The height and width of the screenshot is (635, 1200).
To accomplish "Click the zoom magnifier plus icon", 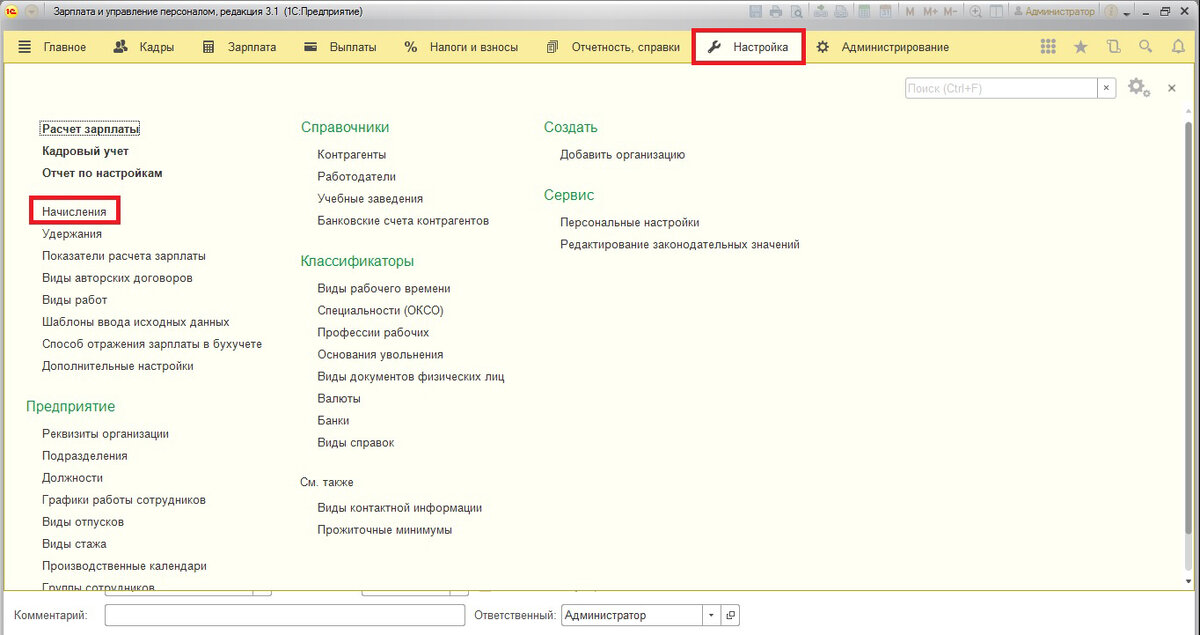I will pos(976,11).
